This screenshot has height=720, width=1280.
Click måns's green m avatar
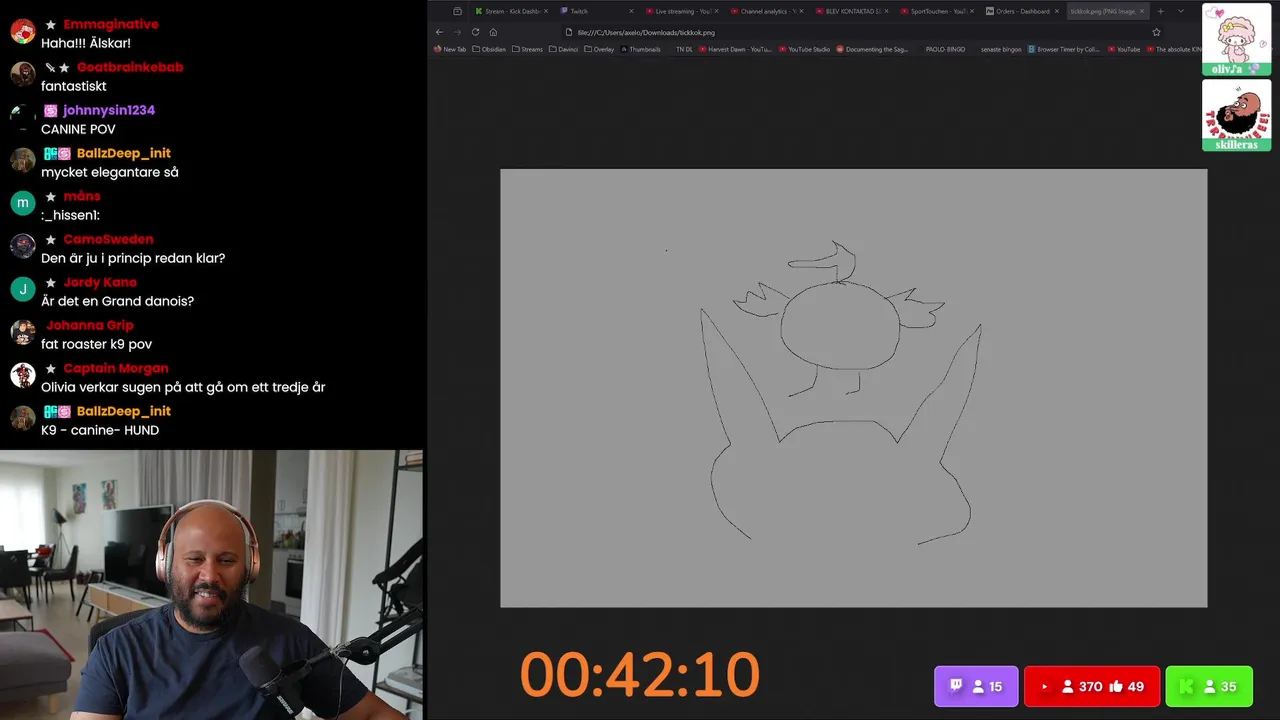[23, 203]
